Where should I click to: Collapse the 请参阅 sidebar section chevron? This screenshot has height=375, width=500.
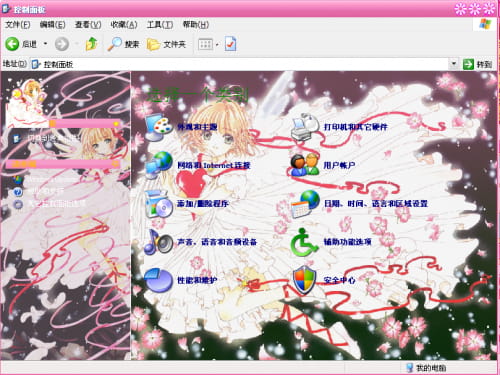pos(115,164)
